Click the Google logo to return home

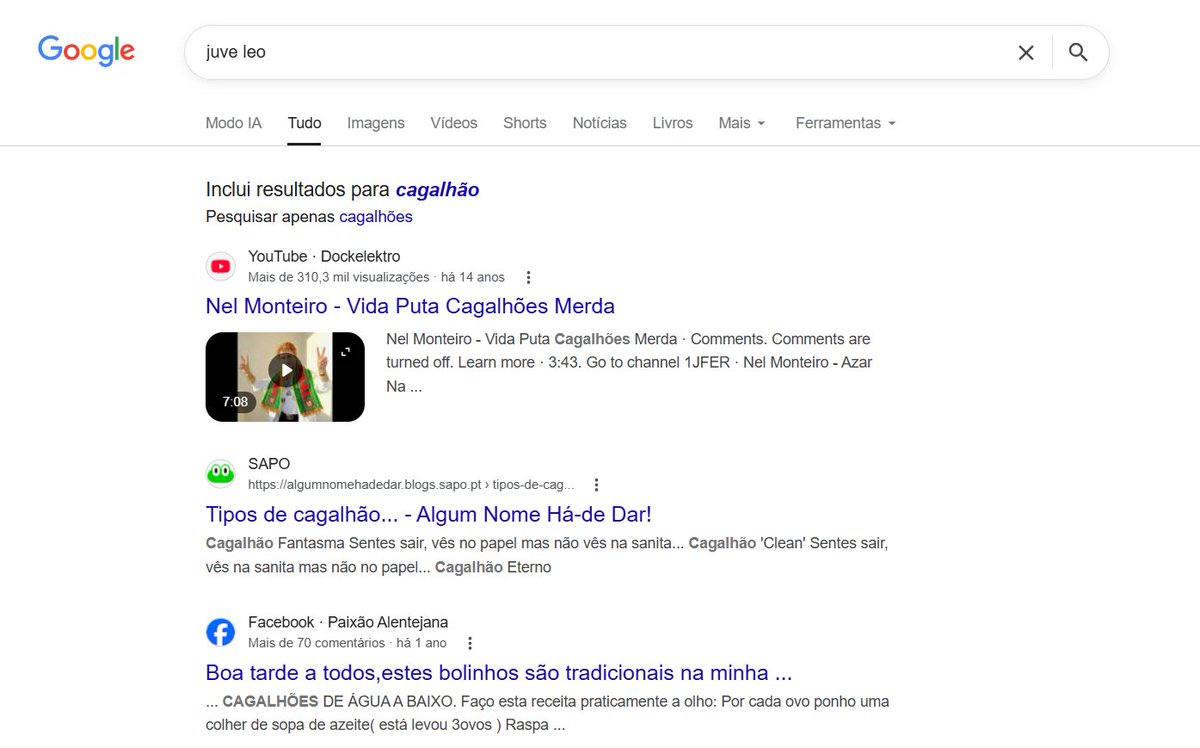85,51
